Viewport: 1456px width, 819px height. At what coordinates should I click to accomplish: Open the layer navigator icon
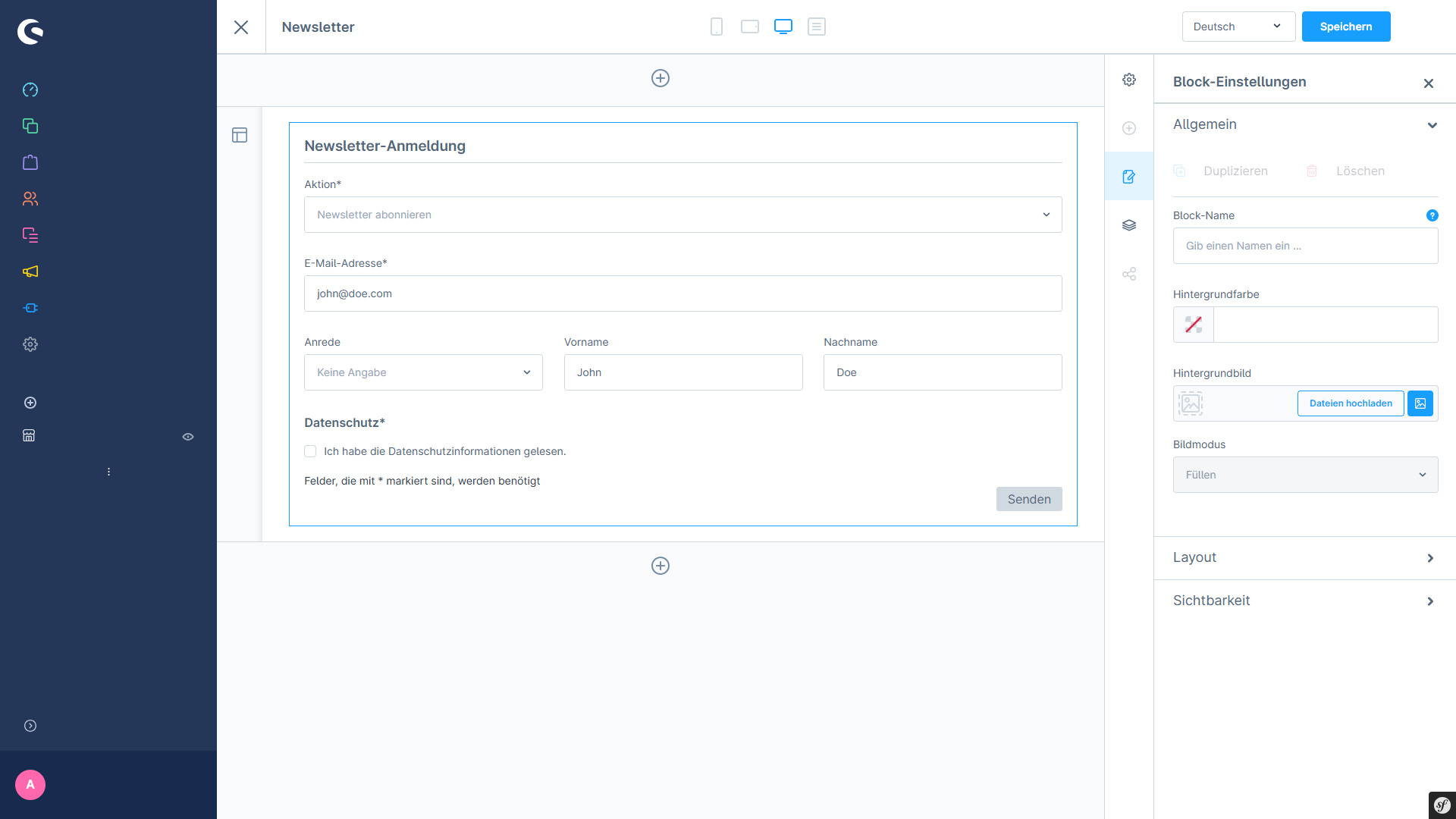point(1129,225)
